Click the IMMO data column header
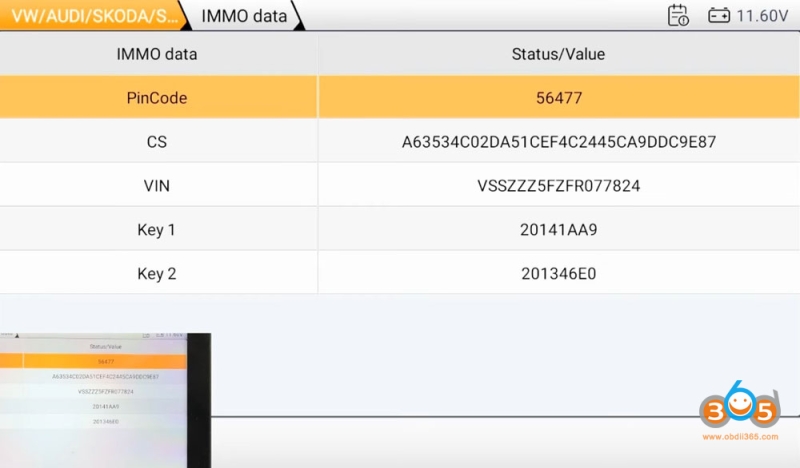 pyautogui.click(x=157, y=54)
